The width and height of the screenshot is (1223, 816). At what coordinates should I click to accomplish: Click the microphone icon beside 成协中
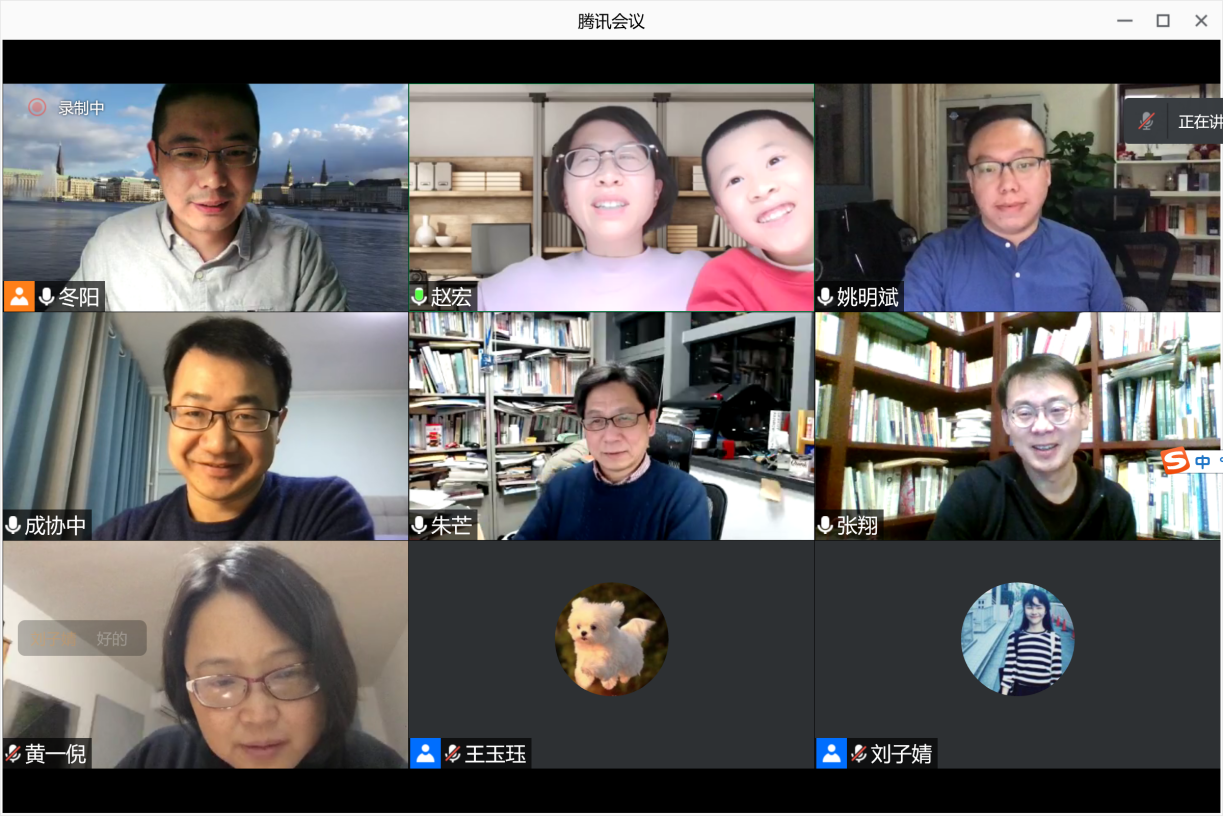(x=13, y=525)
